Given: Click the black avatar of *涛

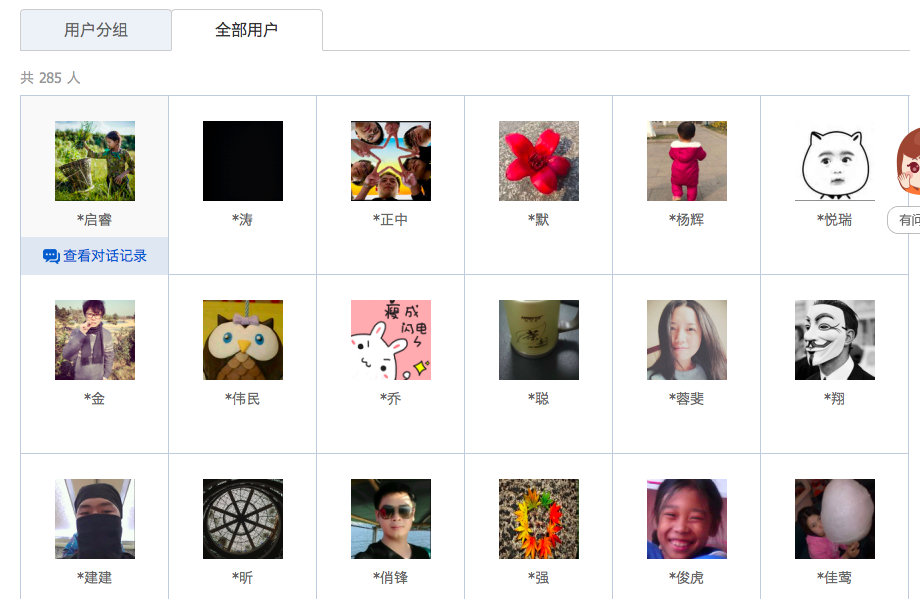Looking at the screenshot, I should tap(243, 161).
